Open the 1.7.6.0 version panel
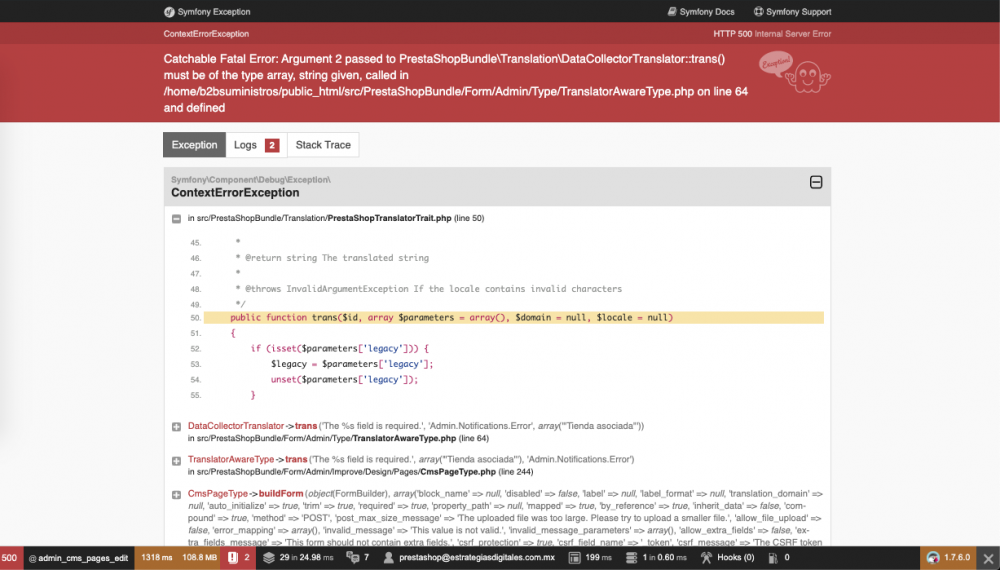This screenshot has height=570, width=1000. 948,557
